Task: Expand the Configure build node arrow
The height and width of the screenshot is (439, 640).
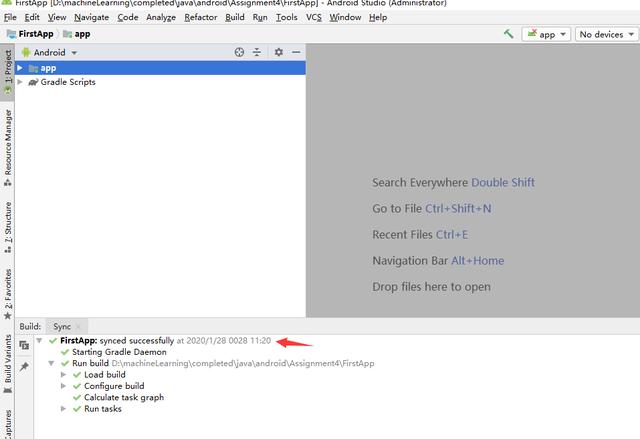Action: click(x=63, y=386)
